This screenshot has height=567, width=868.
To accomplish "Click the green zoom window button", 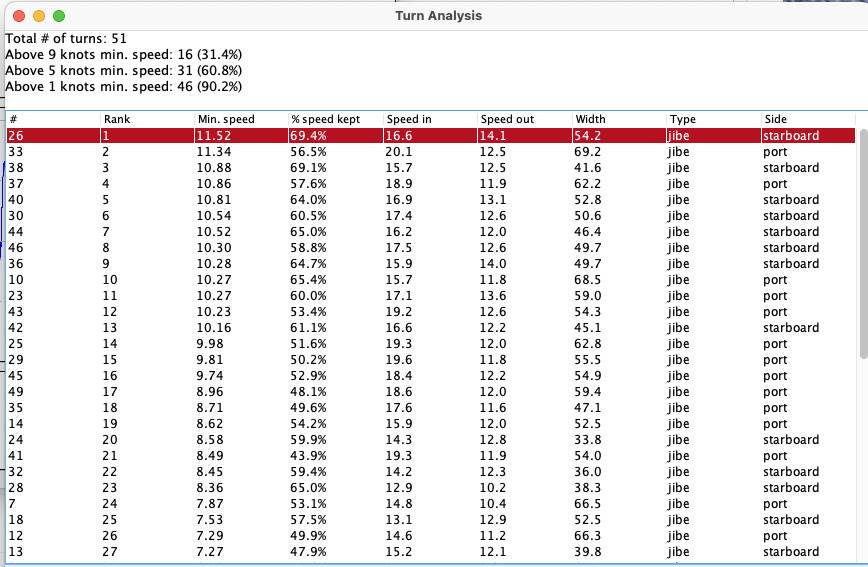I will [x=59, y=16].
